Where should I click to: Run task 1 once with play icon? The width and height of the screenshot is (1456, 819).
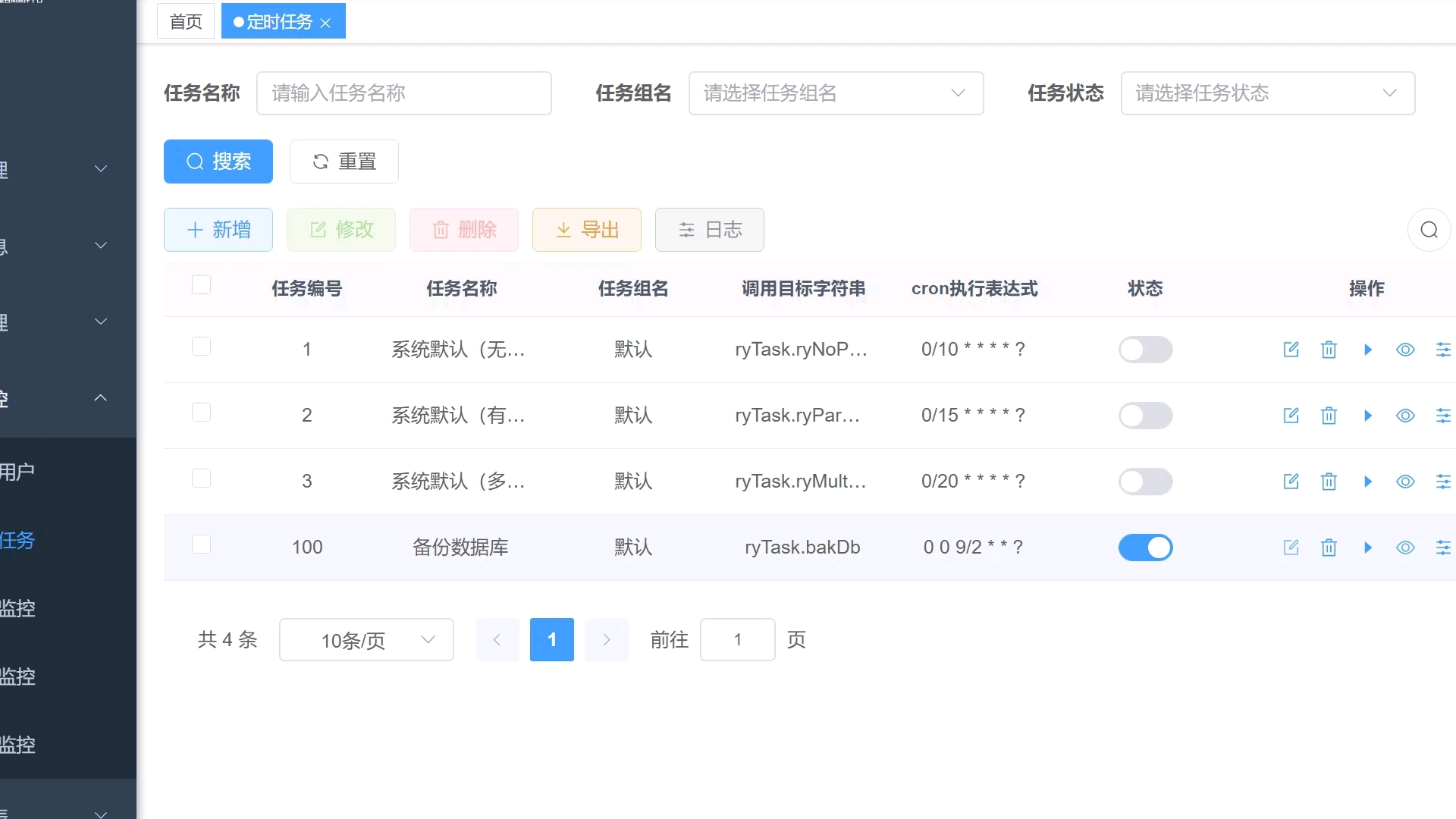[1367, 350]
